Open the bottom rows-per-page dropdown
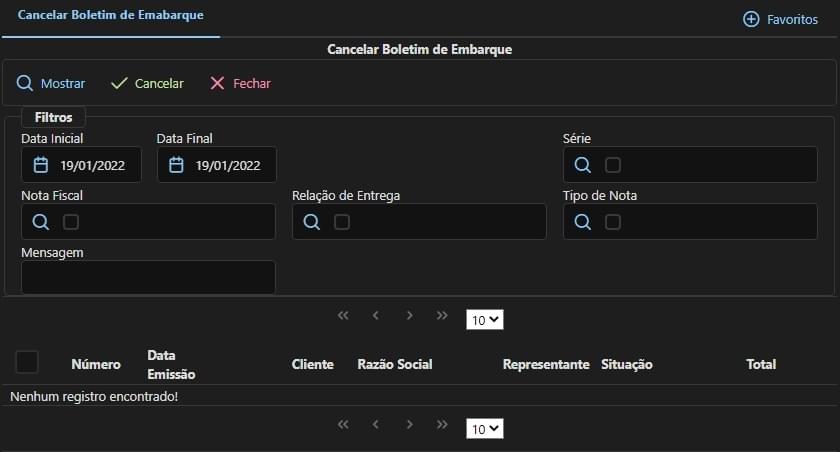Screen dimensions: 840x452 (x=485, y=429)
